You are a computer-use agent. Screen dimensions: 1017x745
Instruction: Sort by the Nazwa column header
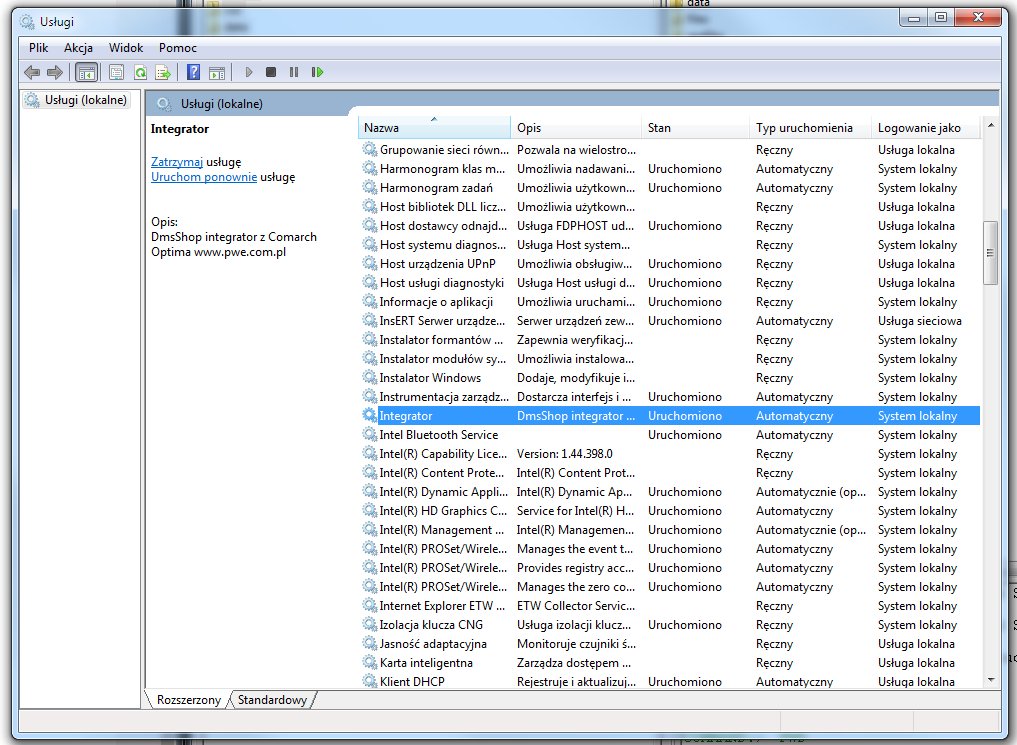(x=434, y=128)
